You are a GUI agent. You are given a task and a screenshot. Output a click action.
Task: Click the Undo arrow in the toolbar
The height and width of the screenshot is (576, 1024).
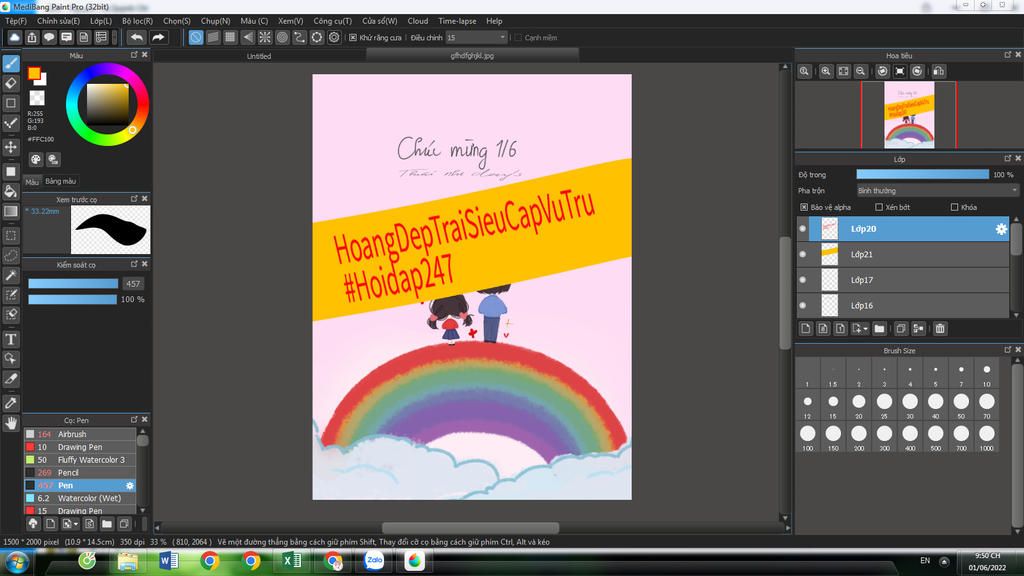pos(136,37)
